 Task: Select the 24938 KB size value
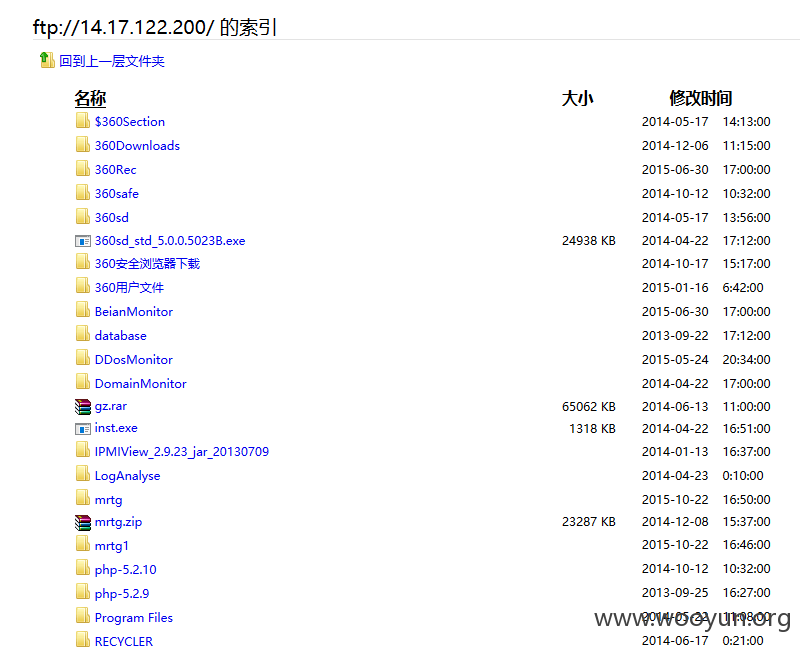589,240
